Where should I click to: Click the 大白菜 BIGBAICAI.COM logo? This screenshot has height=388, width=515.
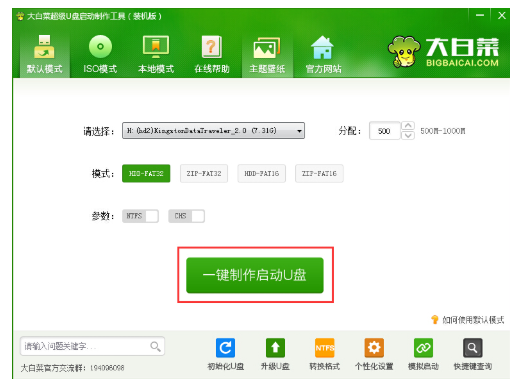coord(443,51)
